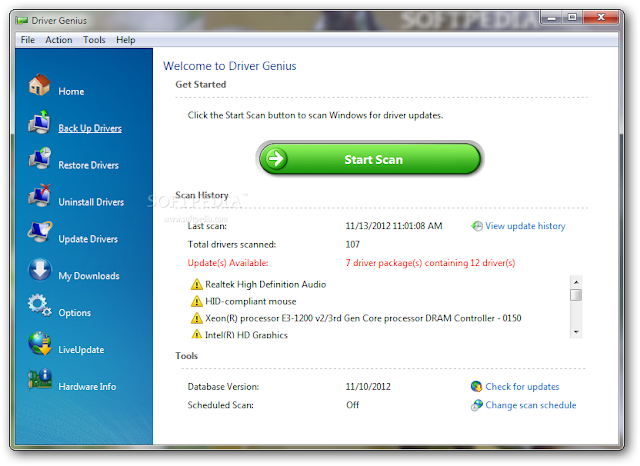Open Hardware Info text link
Screen dimensions: 640x466
pyautogui.click(x=87, y=386)
